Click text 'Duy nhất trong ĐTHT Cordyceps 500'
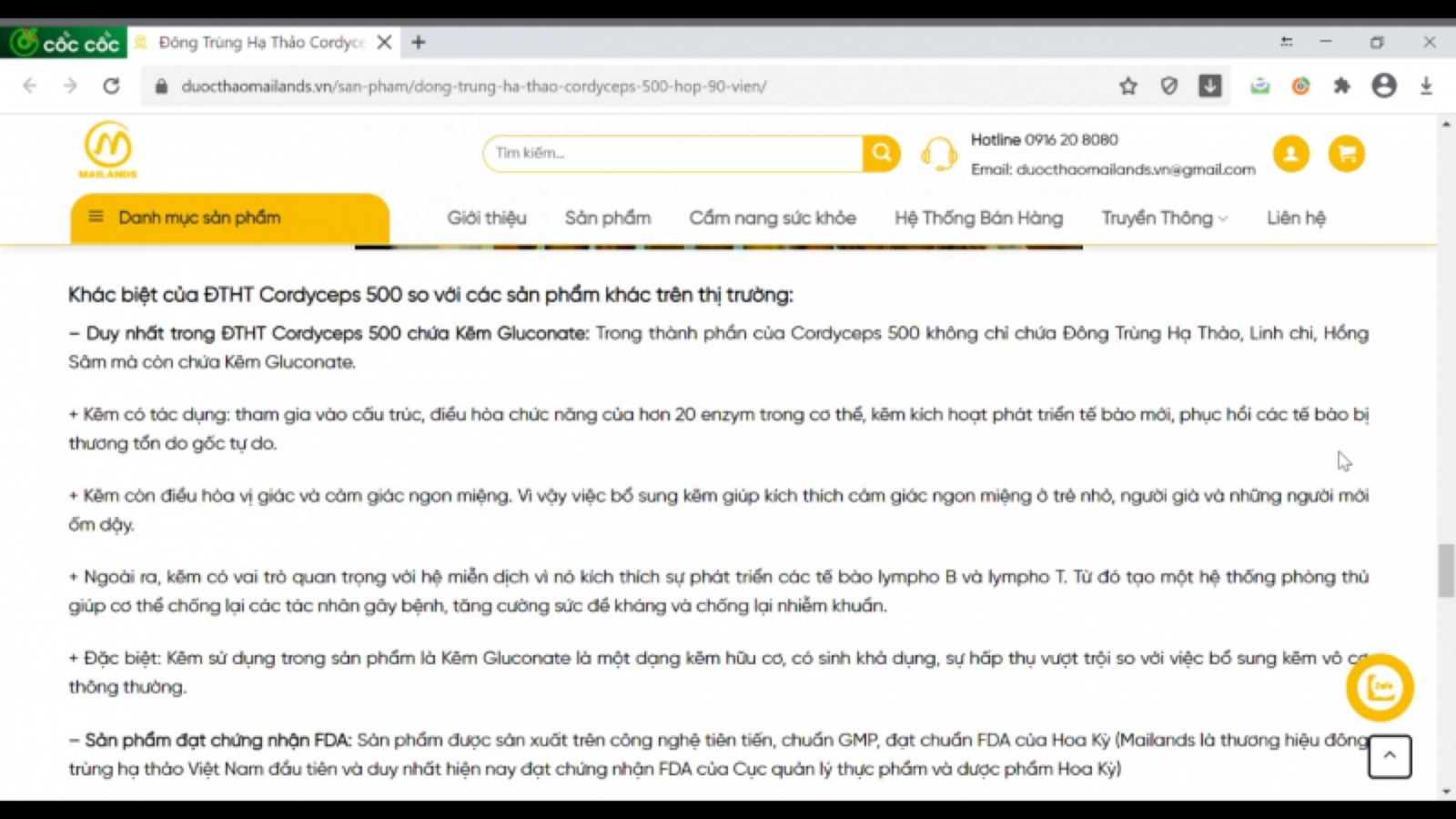 (329, 333)
